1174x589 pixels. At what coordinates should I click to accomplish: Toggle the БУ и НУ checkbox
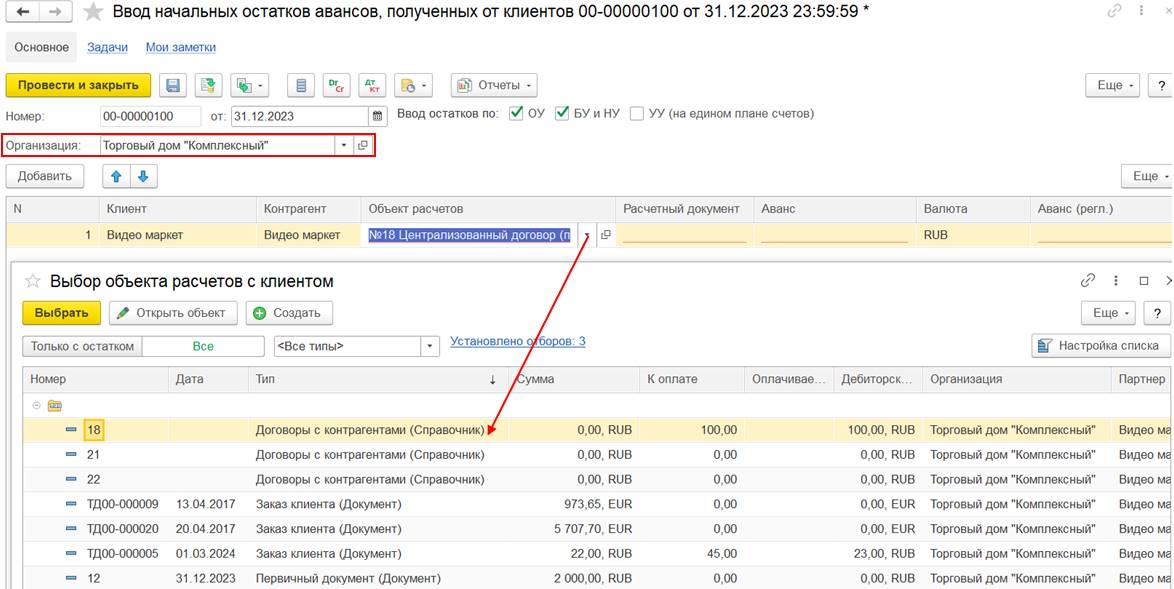click(562, 114)
